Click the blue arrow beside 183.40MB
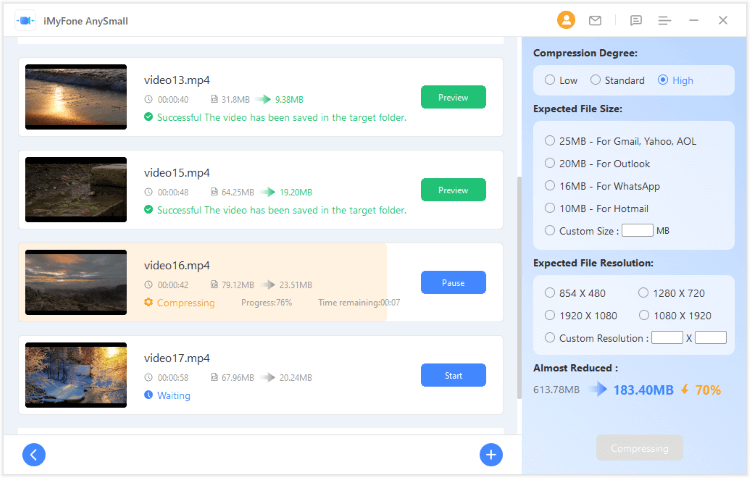This screenshot has height=478, width=750. tap(598, 389)
